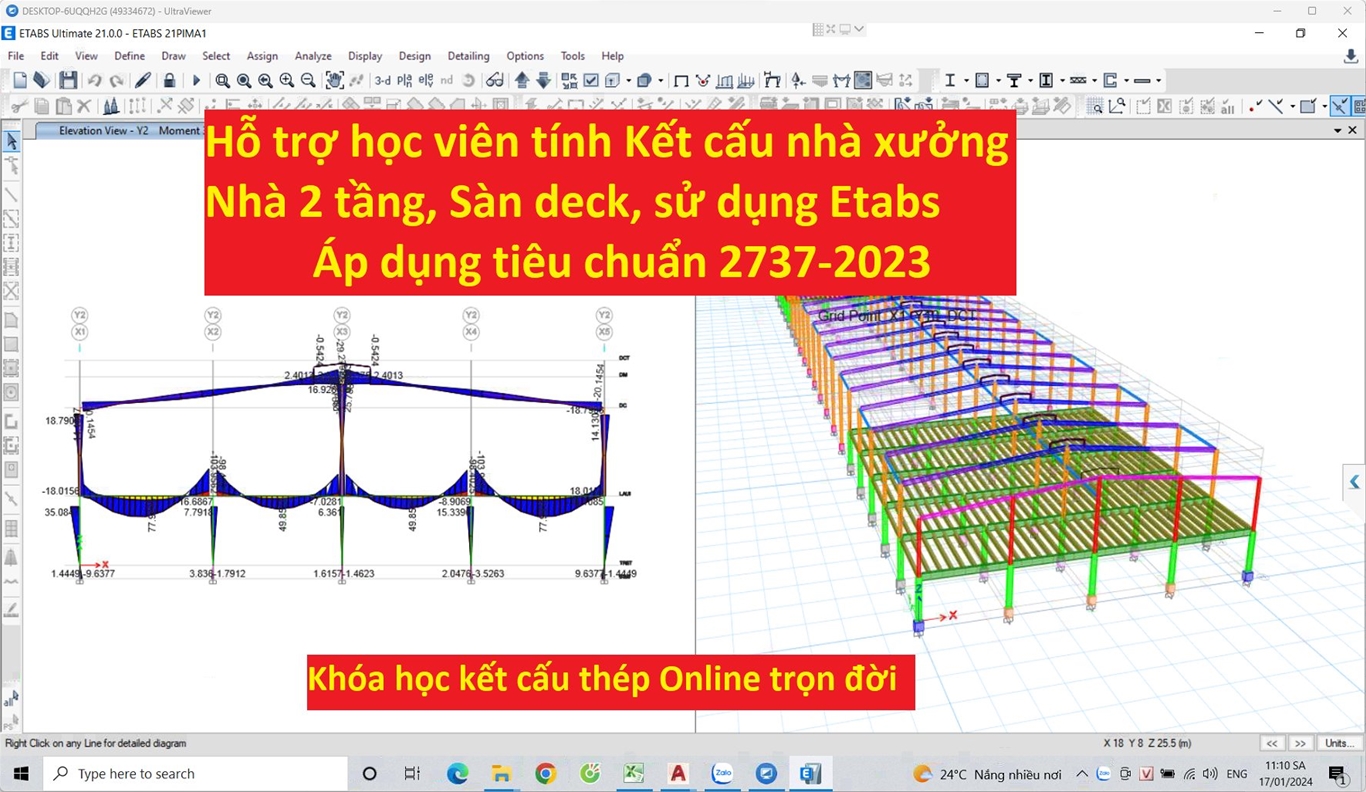
Task: Switch to 3-d view button
Action: (382, 80)
